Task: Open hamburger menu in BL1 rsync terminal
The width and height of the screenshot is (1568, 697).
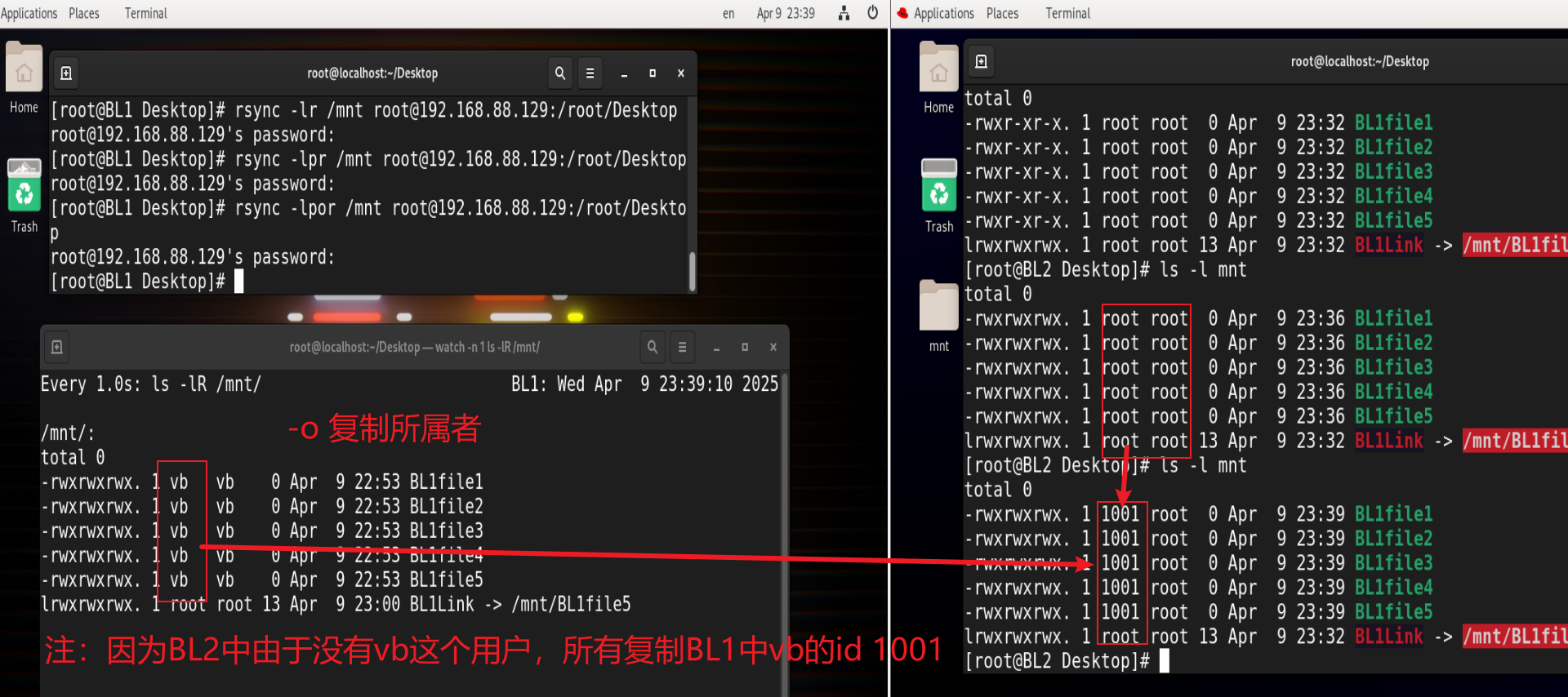Action: tap(590, 73)
